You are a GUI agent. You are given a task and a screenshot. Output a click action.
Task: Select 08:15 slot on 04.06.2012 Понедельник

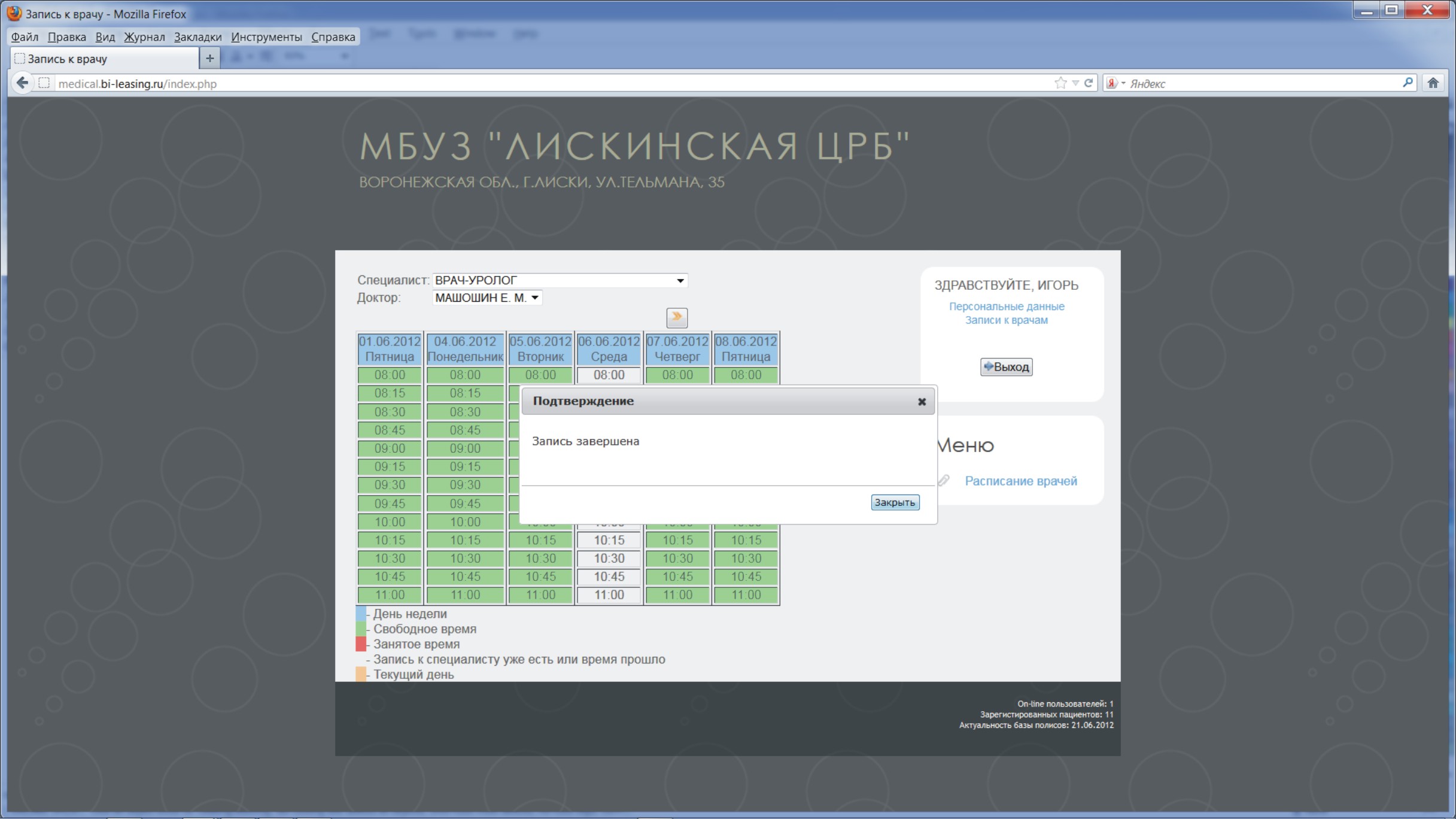465,393
